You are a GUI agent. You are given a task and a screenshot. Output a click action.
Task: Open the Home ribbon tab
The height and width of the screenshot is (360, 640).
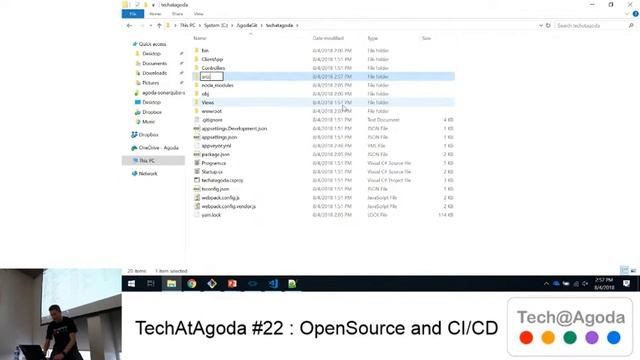155,14
